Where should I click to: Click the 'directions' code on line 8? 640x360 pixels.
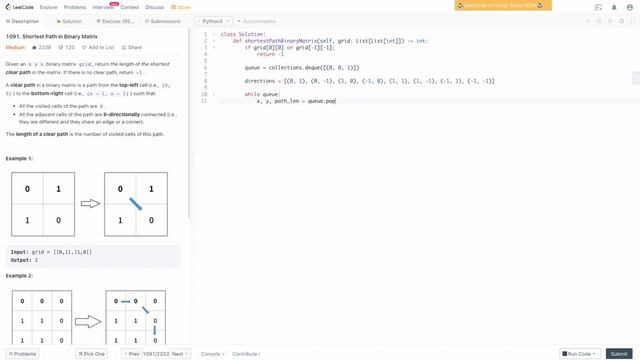260,81
